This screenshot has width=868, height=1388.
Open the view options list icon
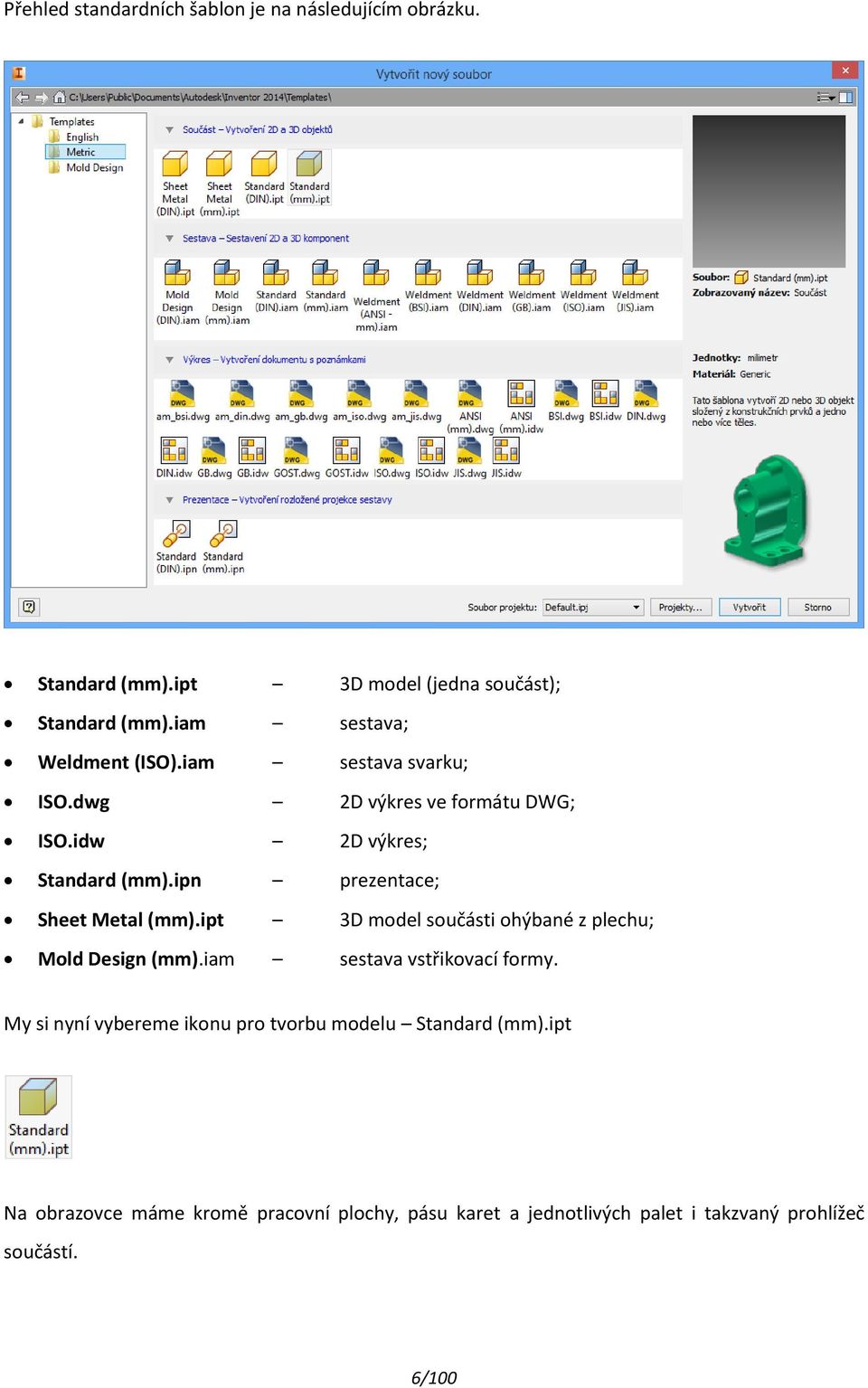tap(826, 98)
